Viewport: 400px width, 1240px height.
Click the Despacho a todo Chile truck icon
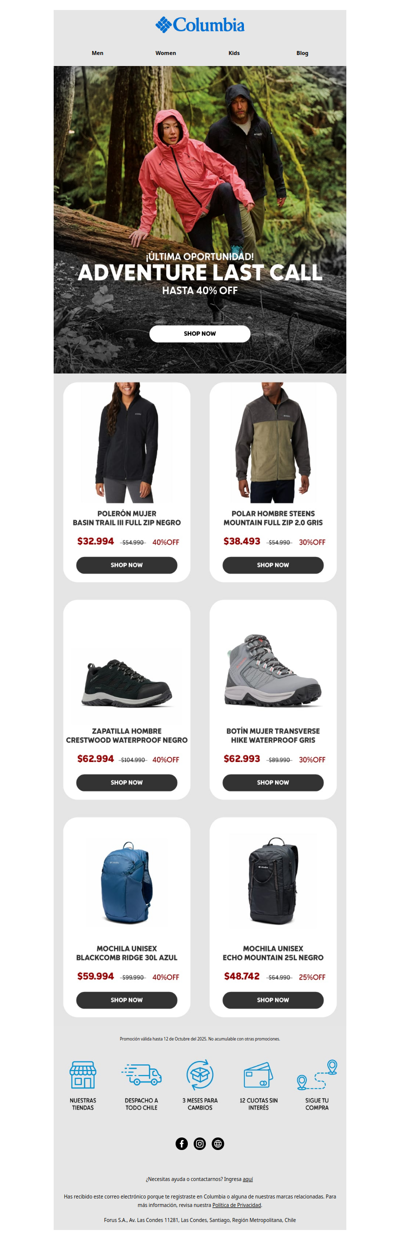tap(141, 1075)
